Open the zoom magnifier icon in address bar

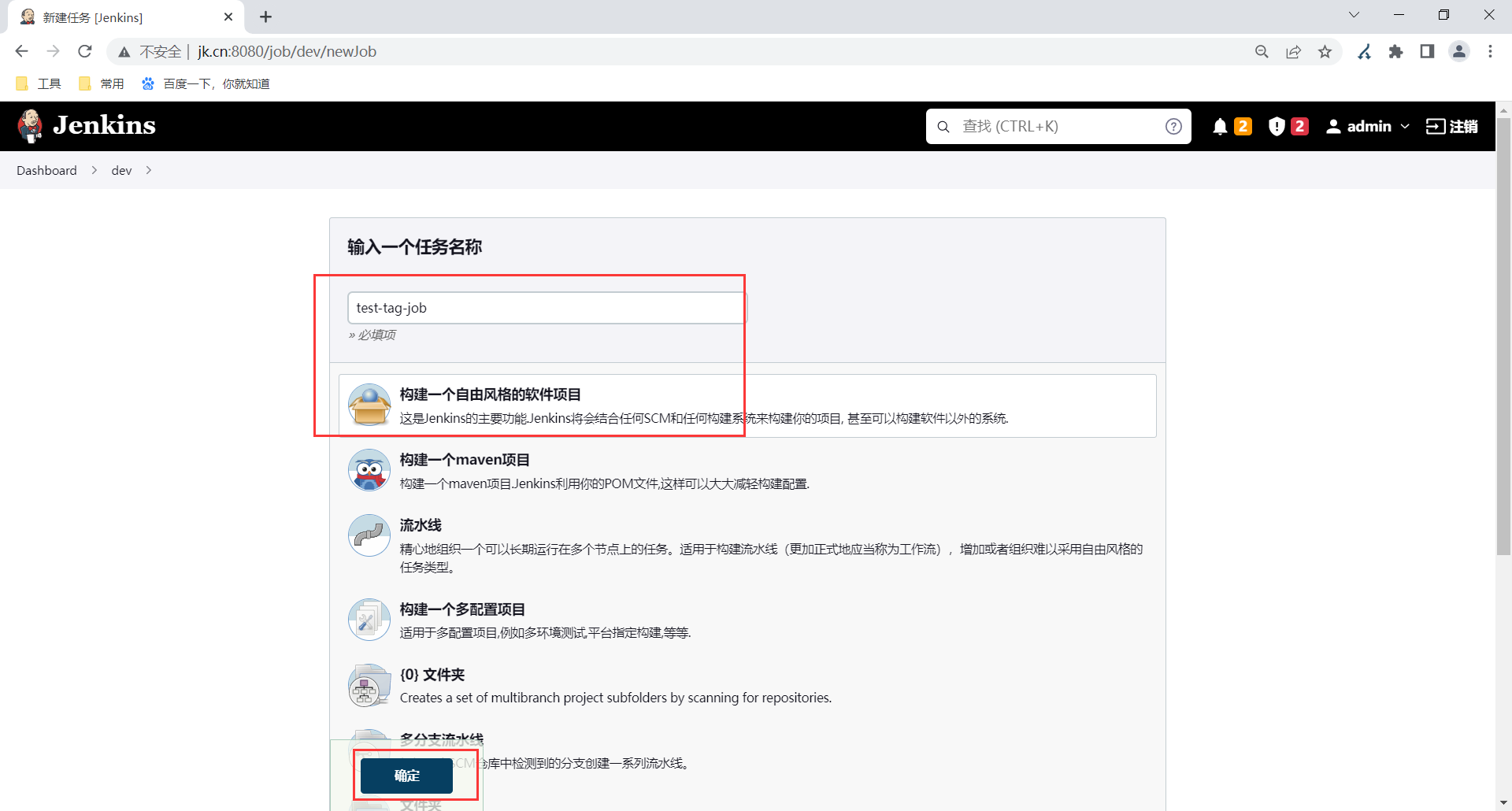[x=1262, y=51]
